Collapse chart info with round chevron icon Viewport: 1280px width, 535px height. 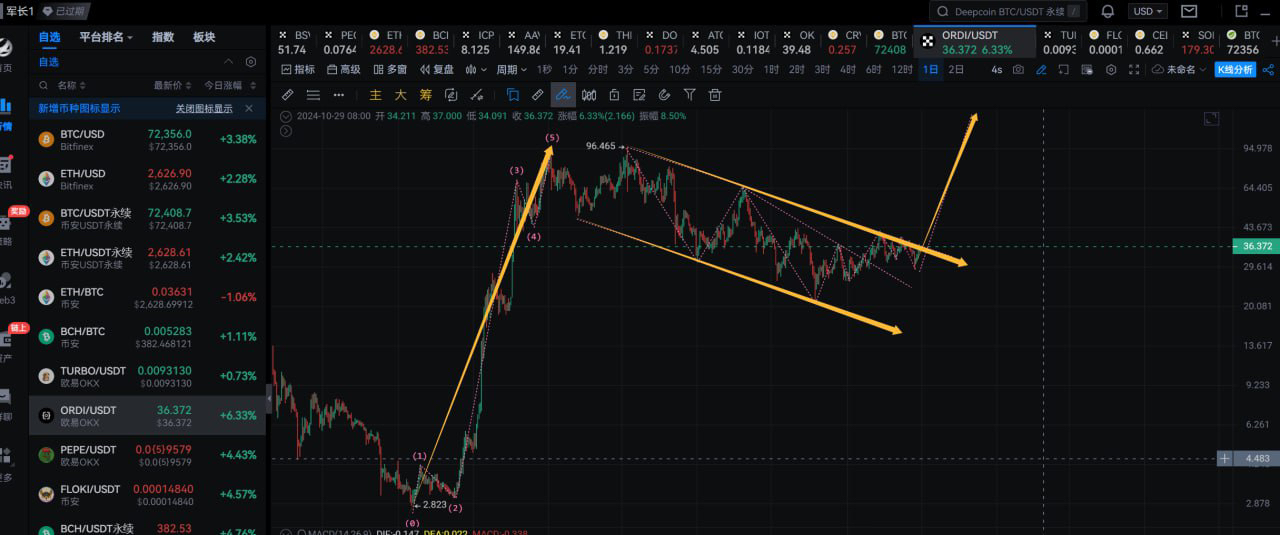(x=286, y=116)
